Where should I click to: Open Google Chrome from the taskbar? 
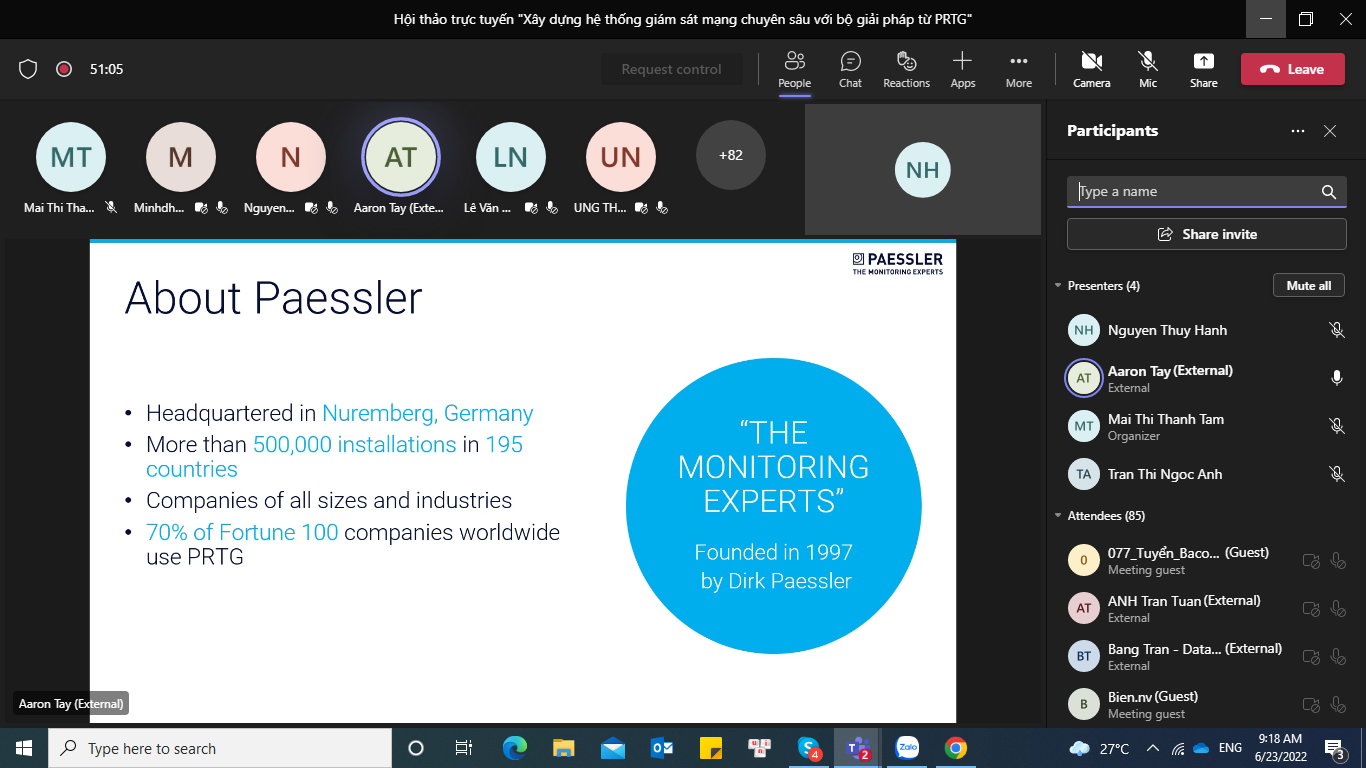click(956, 748)
